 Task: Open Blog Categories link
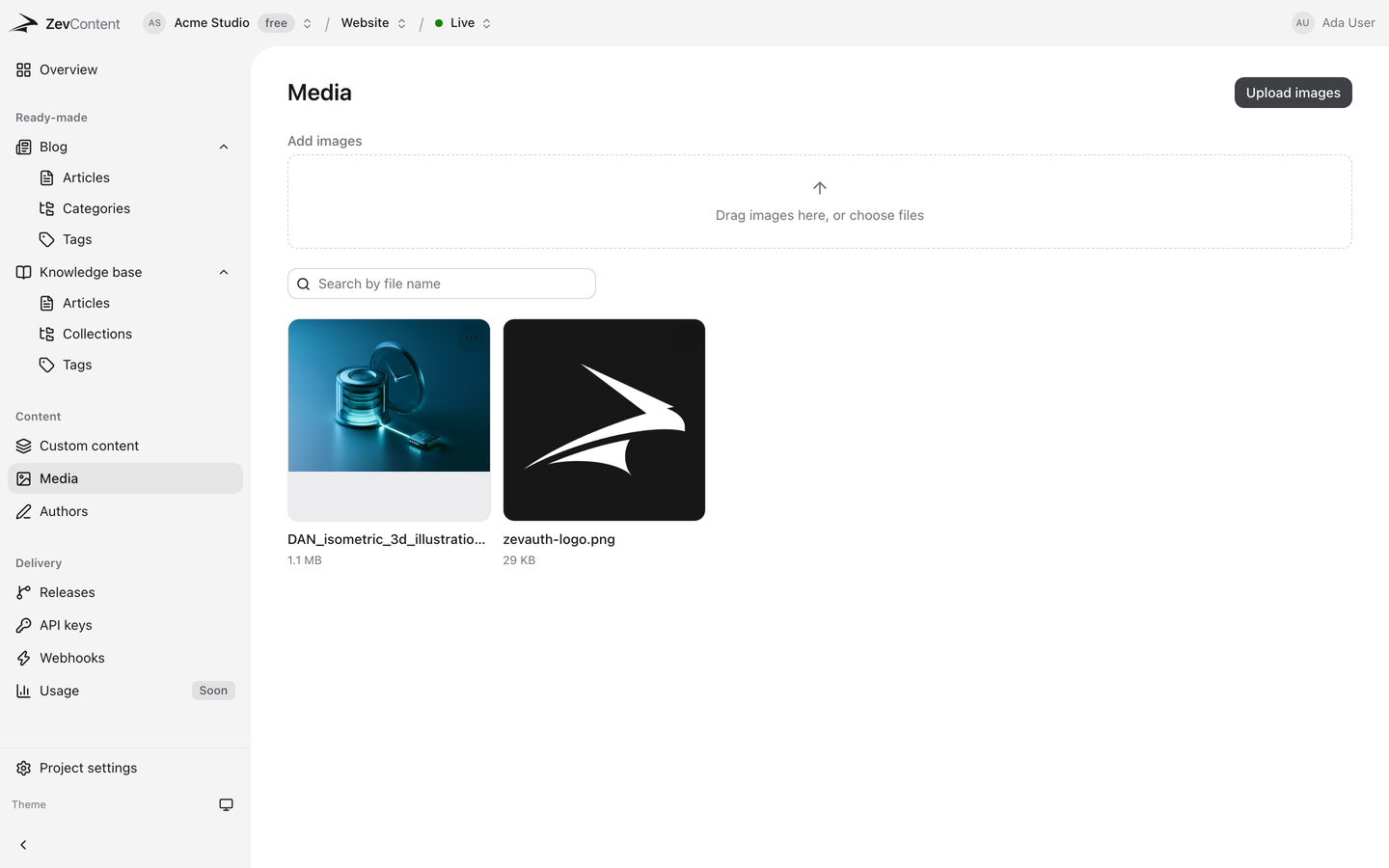click(x=137, y=208)
